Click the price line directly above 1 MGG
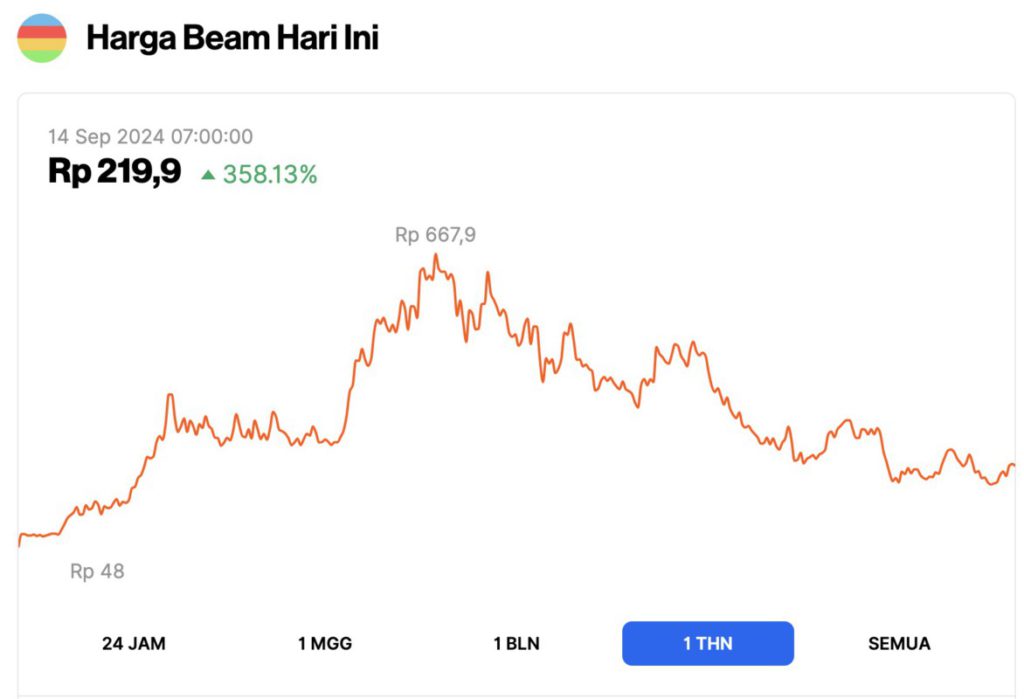The height and width of the screenshot is (699, 1024). coord(325,443)
